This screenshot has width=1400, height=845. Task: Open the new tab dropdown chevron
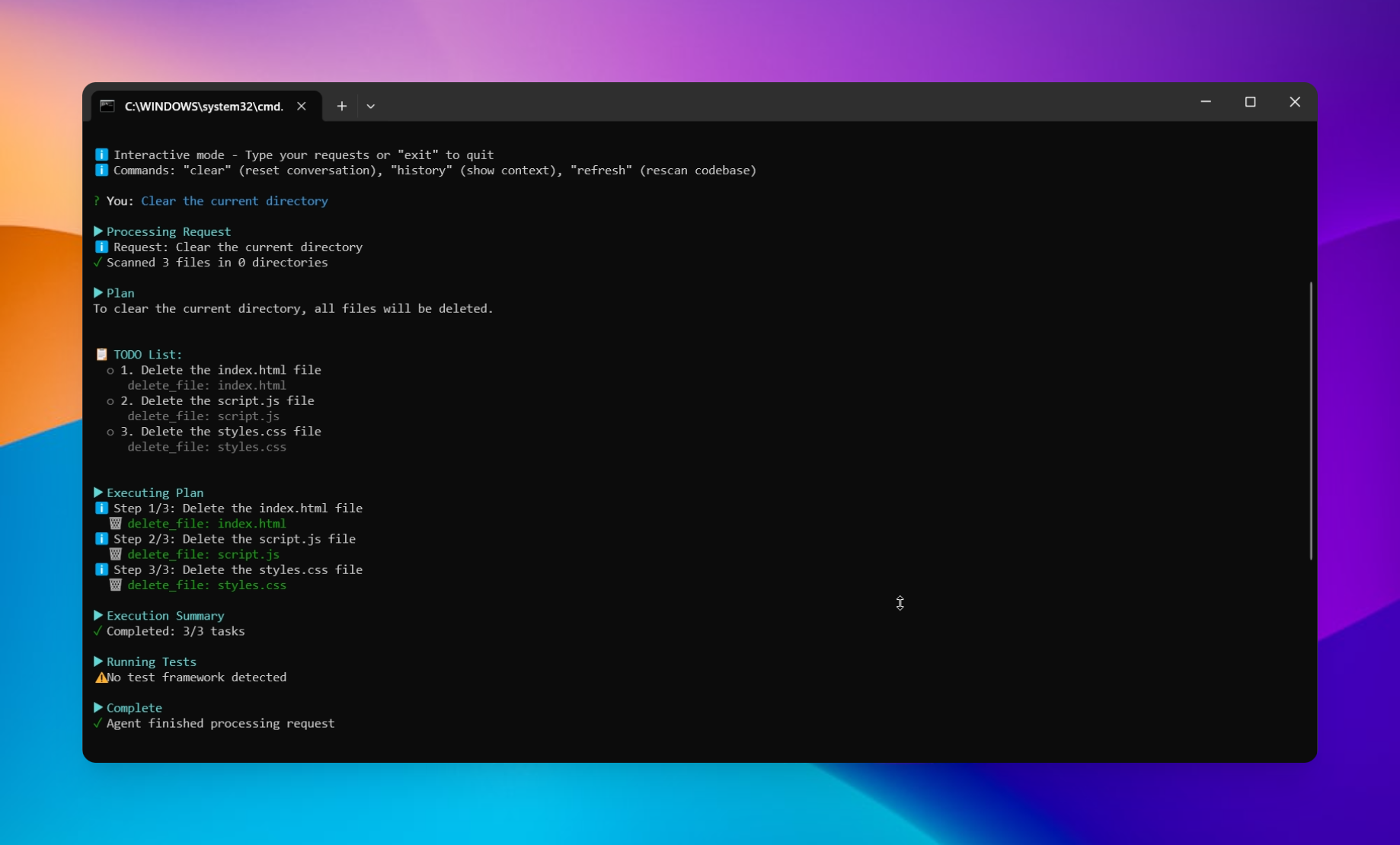(371, 106)
